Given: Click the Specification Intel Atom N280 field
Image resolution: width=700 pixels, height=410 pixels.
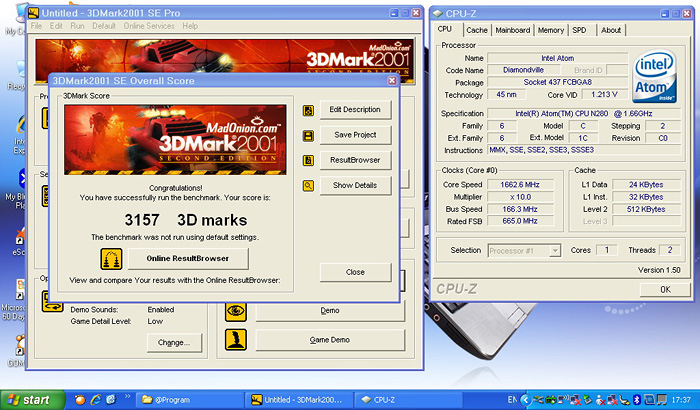Looking at the screenshot, I should 583,113.
